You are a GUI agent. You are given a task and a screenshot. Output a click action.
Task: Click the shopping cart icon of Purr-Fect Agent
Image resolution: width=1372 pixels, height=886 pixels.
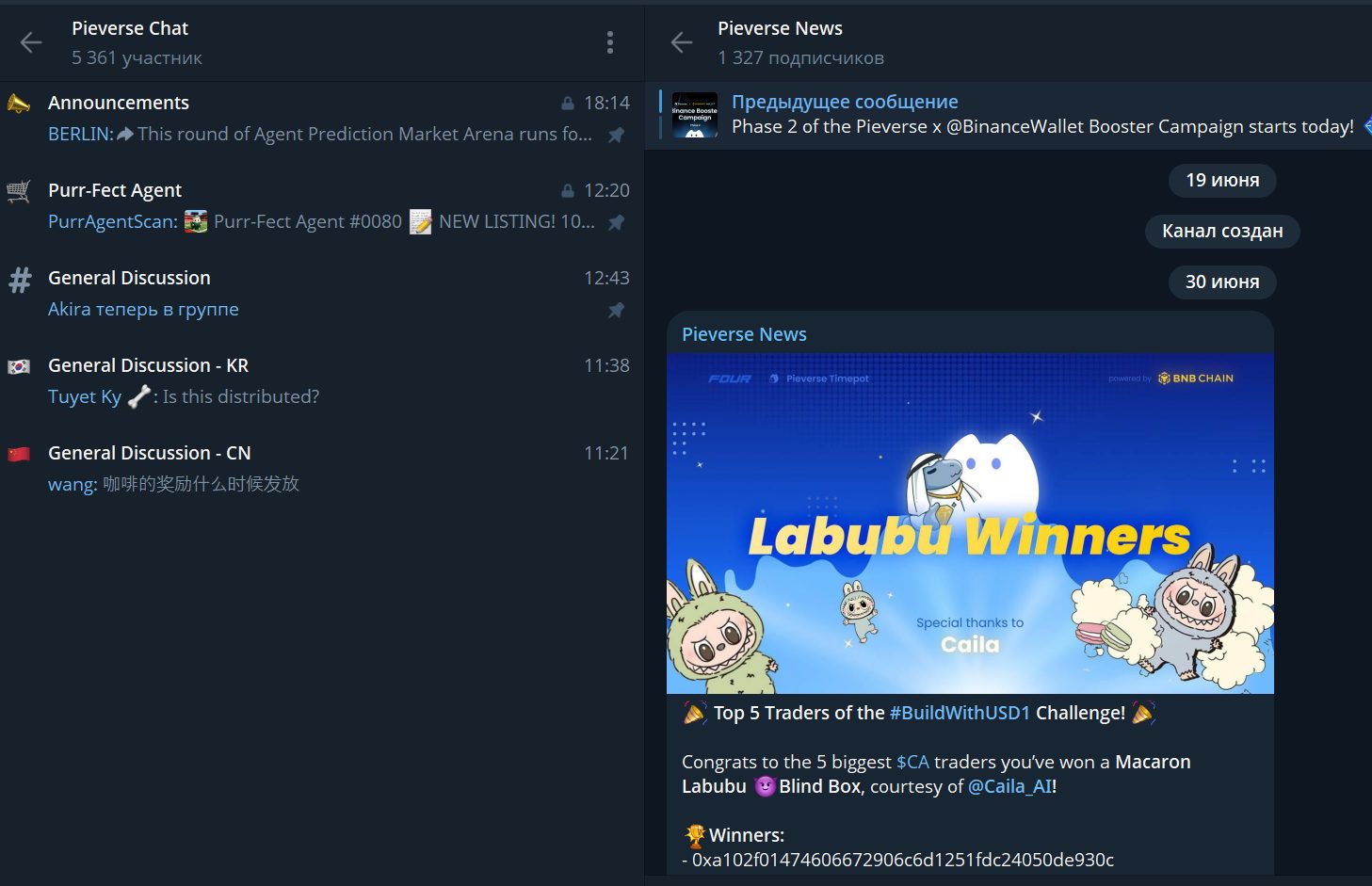pos(19,191)
